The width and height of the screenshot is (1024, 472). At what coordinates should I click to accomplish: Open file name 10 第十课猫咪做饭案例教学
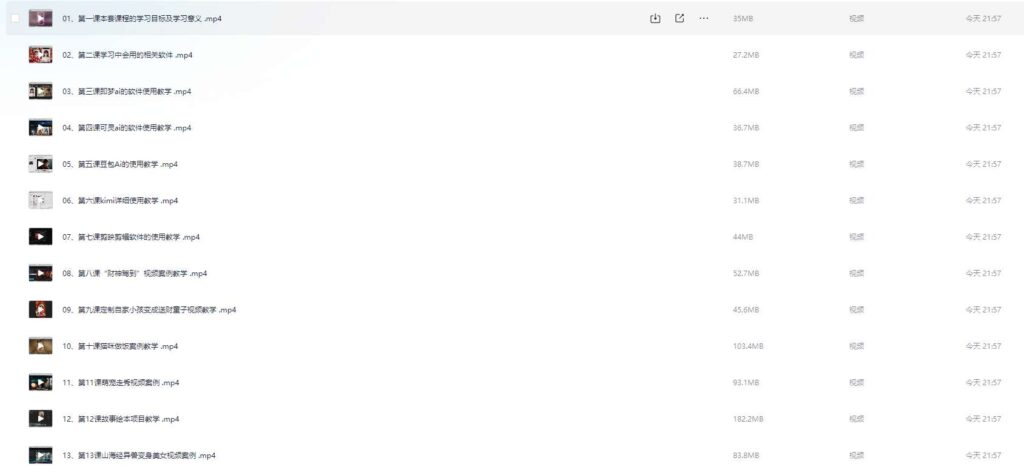[x=120, y=346]
